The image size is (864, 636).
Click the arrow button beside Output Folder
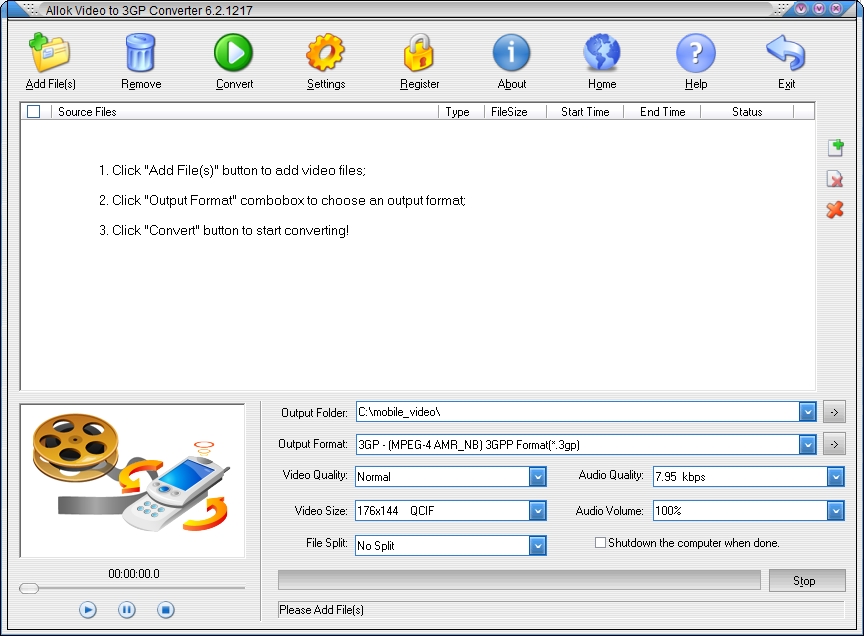pos(834,412)
